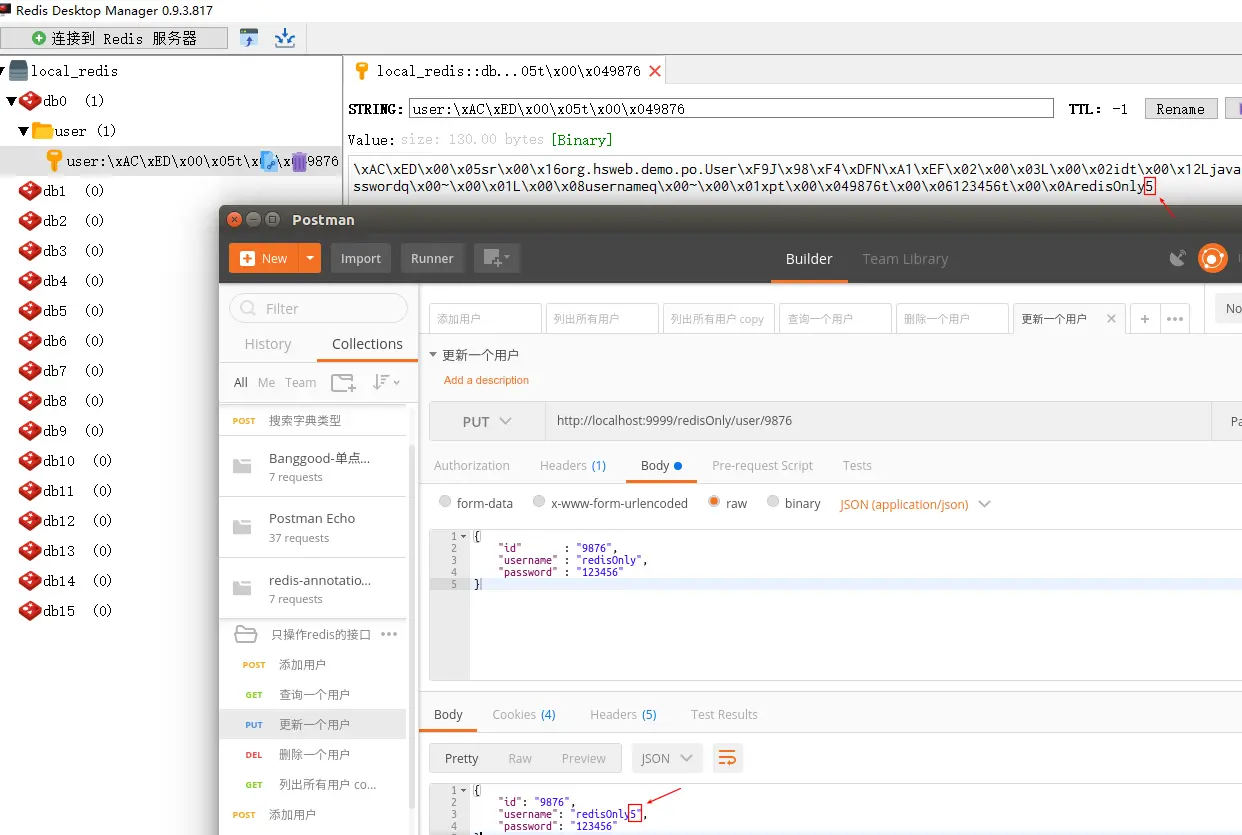Click the STRING key name field
Image resolution: width=1242 pixels, height=835 pixels.
(731, 109)
